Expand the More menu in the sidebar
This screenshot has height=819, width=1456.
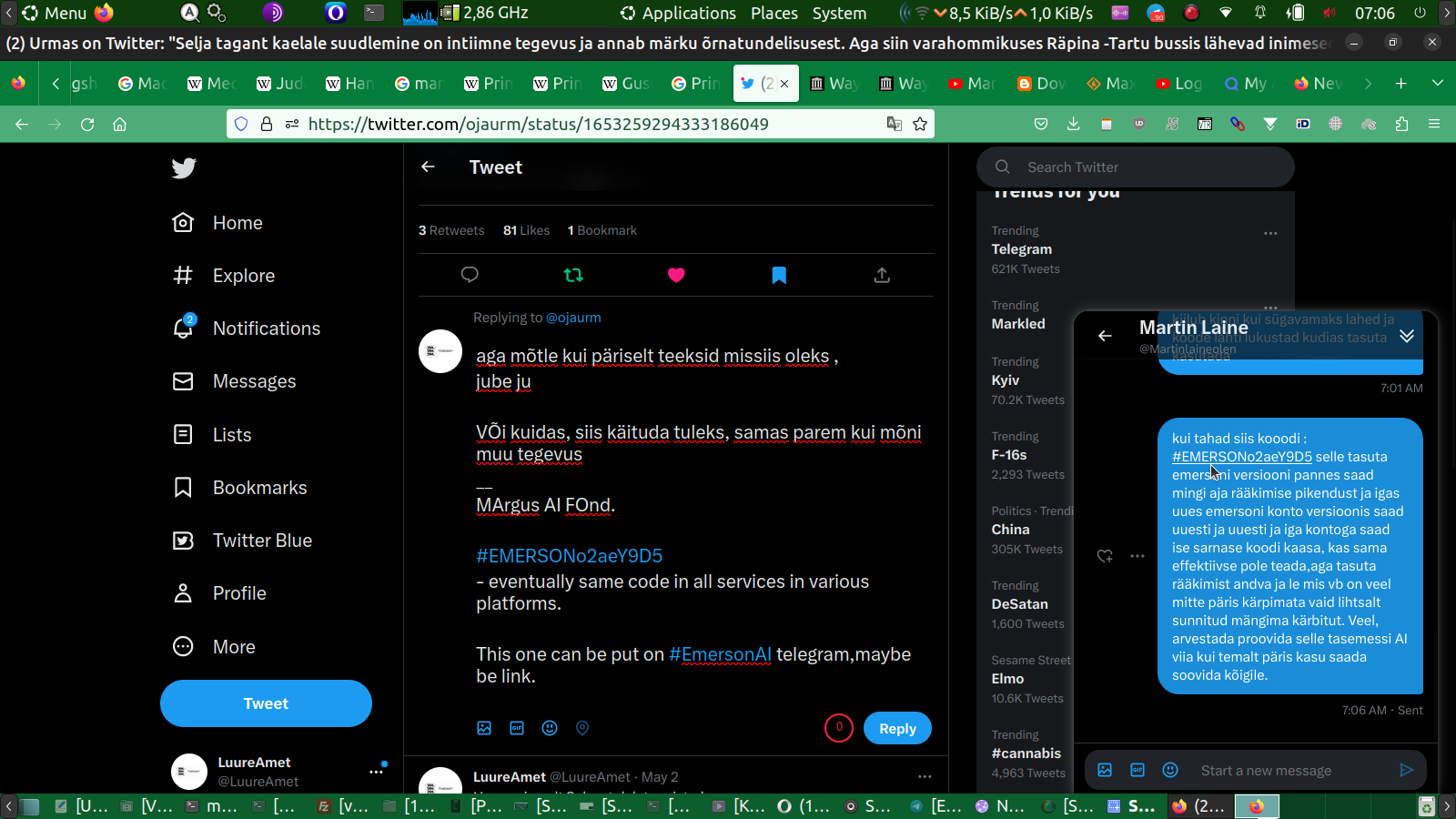click(215, 647)
